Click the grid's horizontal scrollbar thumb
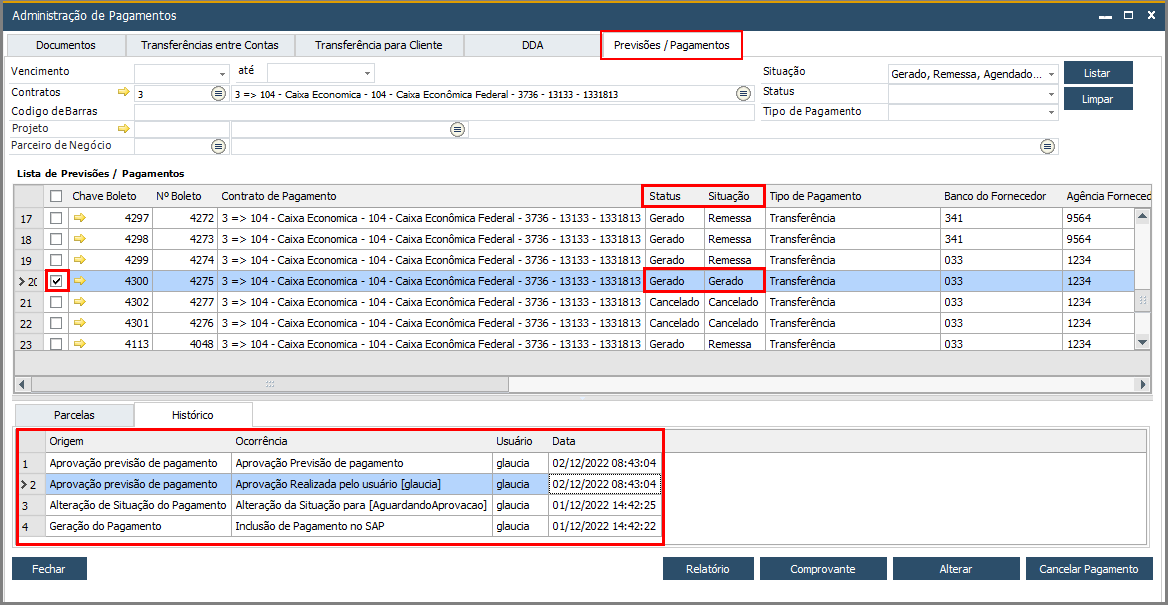 click(x=270, y=384)
